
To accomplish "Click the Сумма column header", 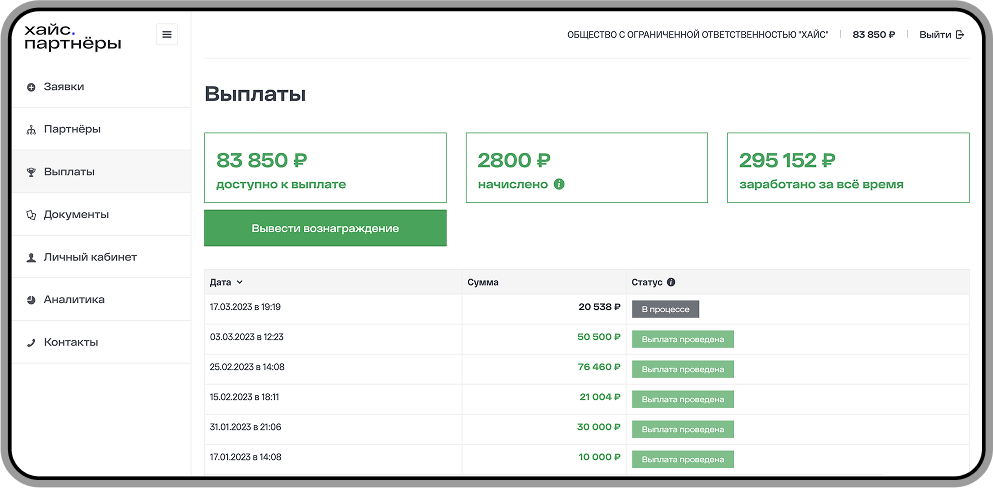I will click(483, 282).
